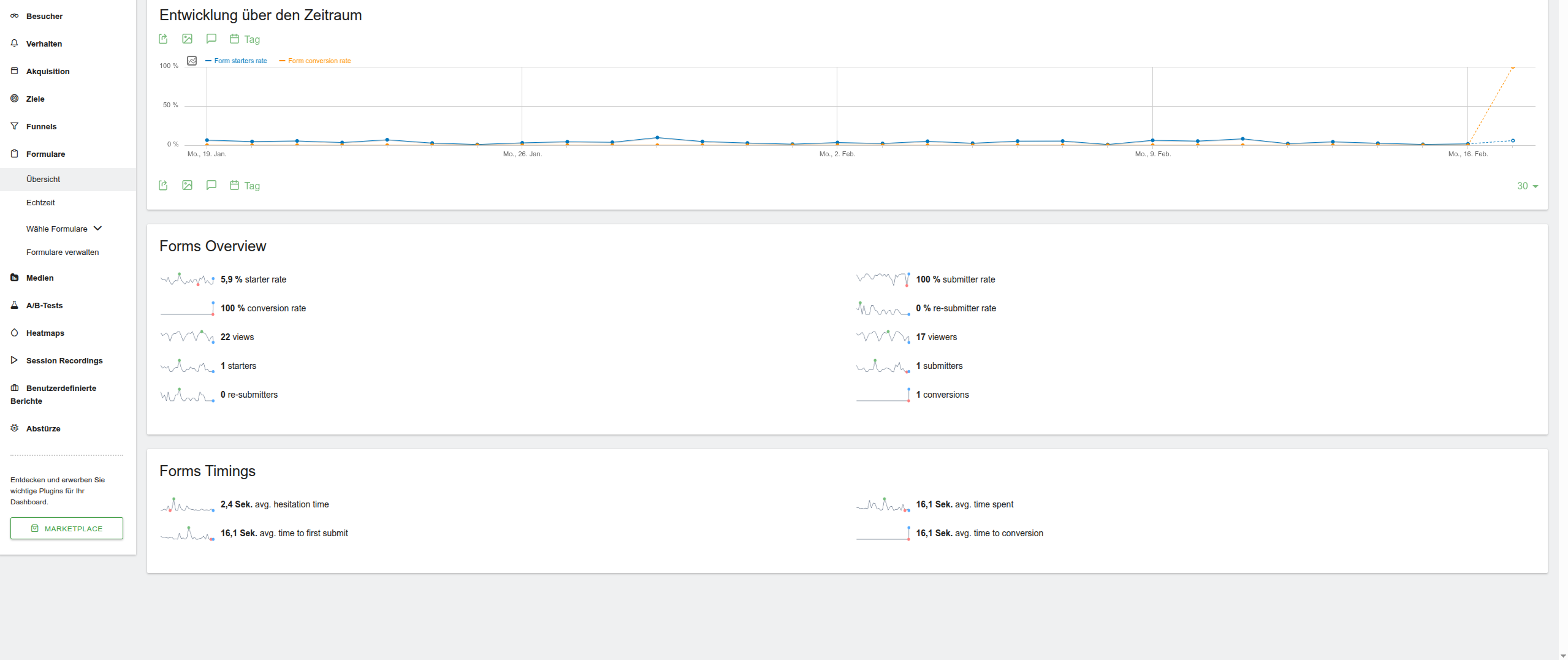Click export-as-image icon below the chart

click(187, 186)
